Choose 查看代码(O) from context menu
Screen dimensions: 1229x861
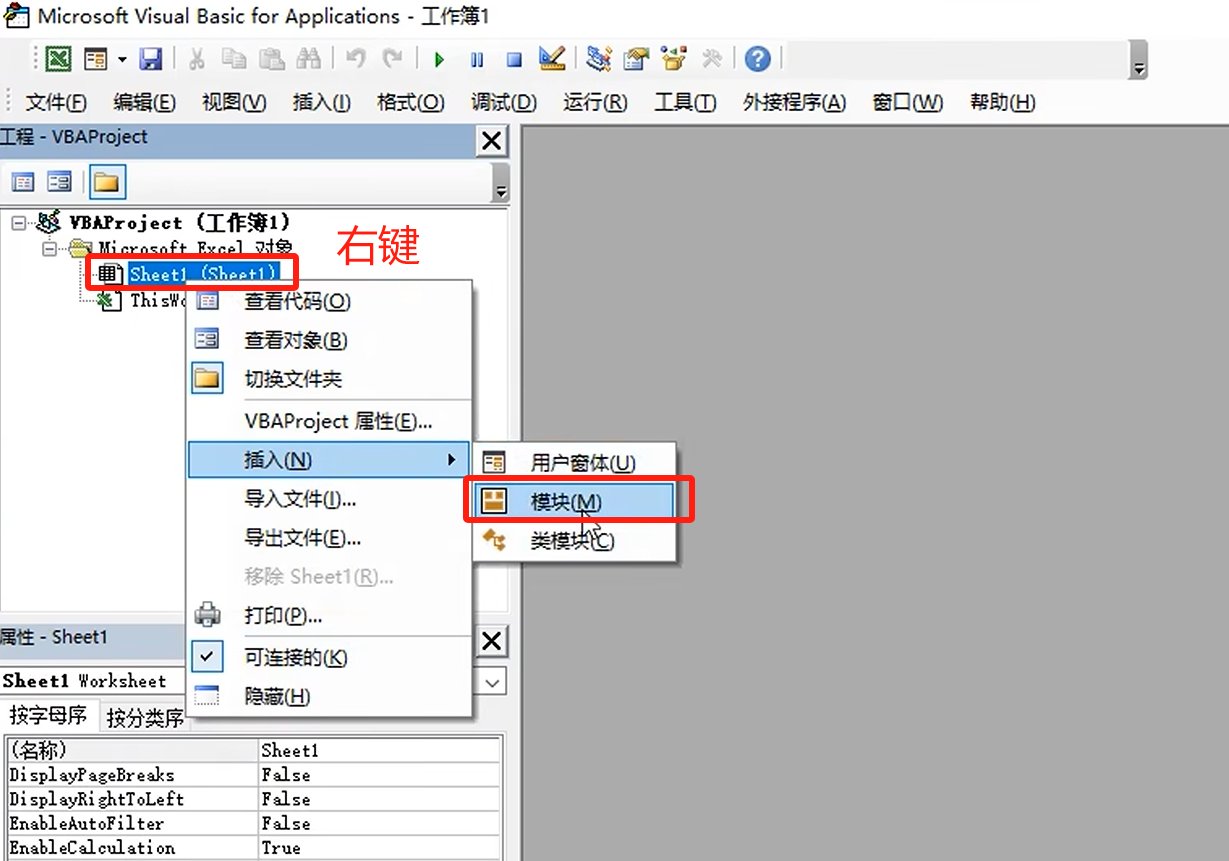(329, 301)
